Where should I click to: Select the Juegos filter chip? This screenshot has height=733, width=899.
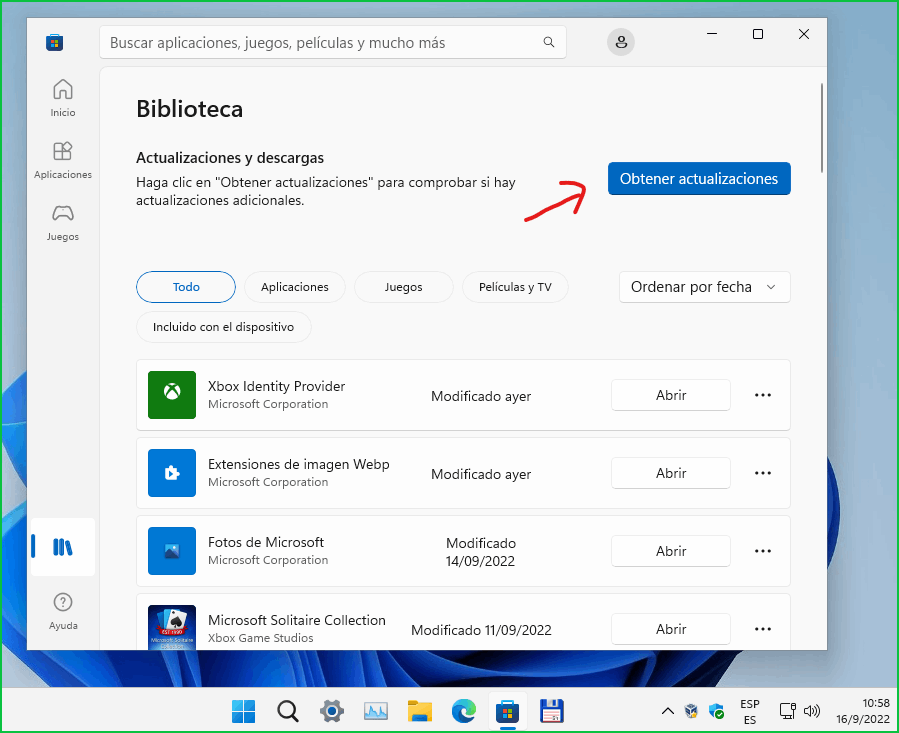(x=404, y=287)
